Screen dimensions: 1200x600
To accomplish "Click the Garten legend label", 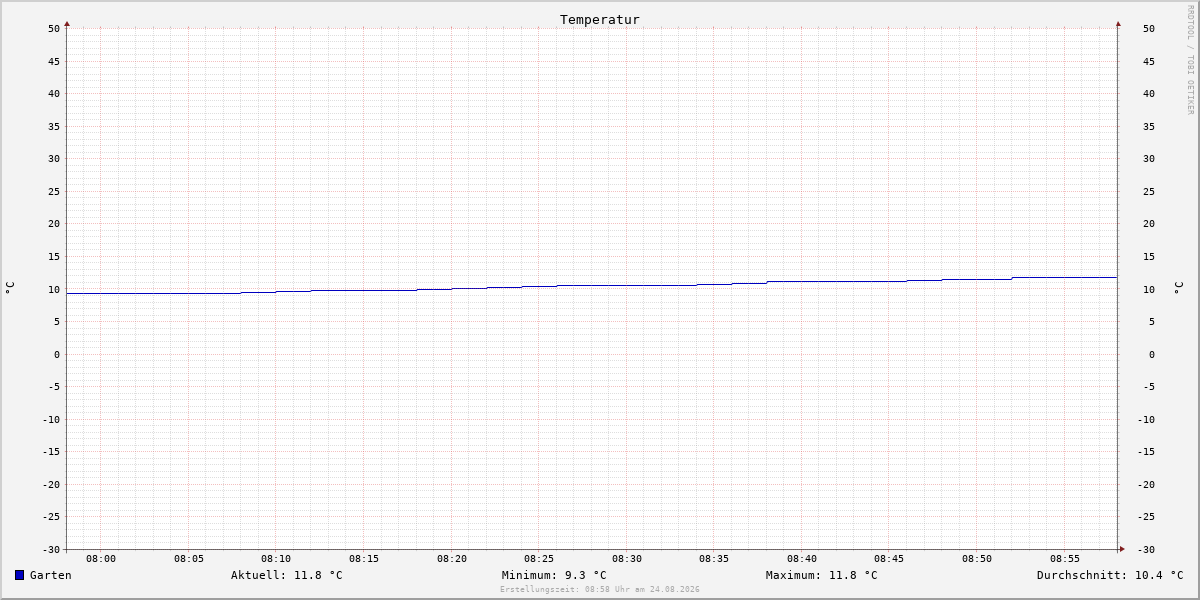I will click(51, 575).
